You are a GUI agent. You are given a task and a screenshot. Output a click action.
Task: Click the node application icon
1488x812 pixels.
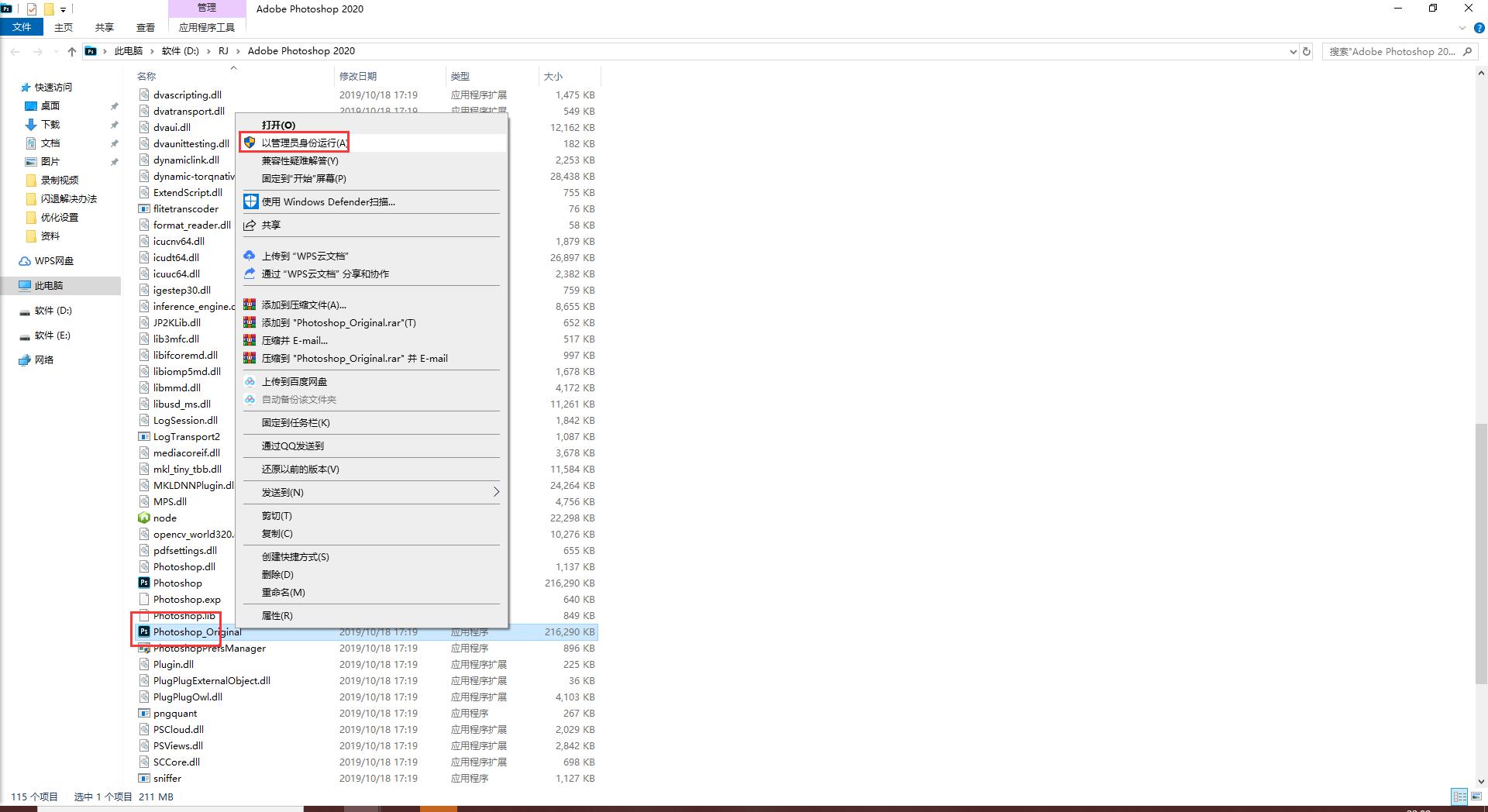[x=144, y=518]
